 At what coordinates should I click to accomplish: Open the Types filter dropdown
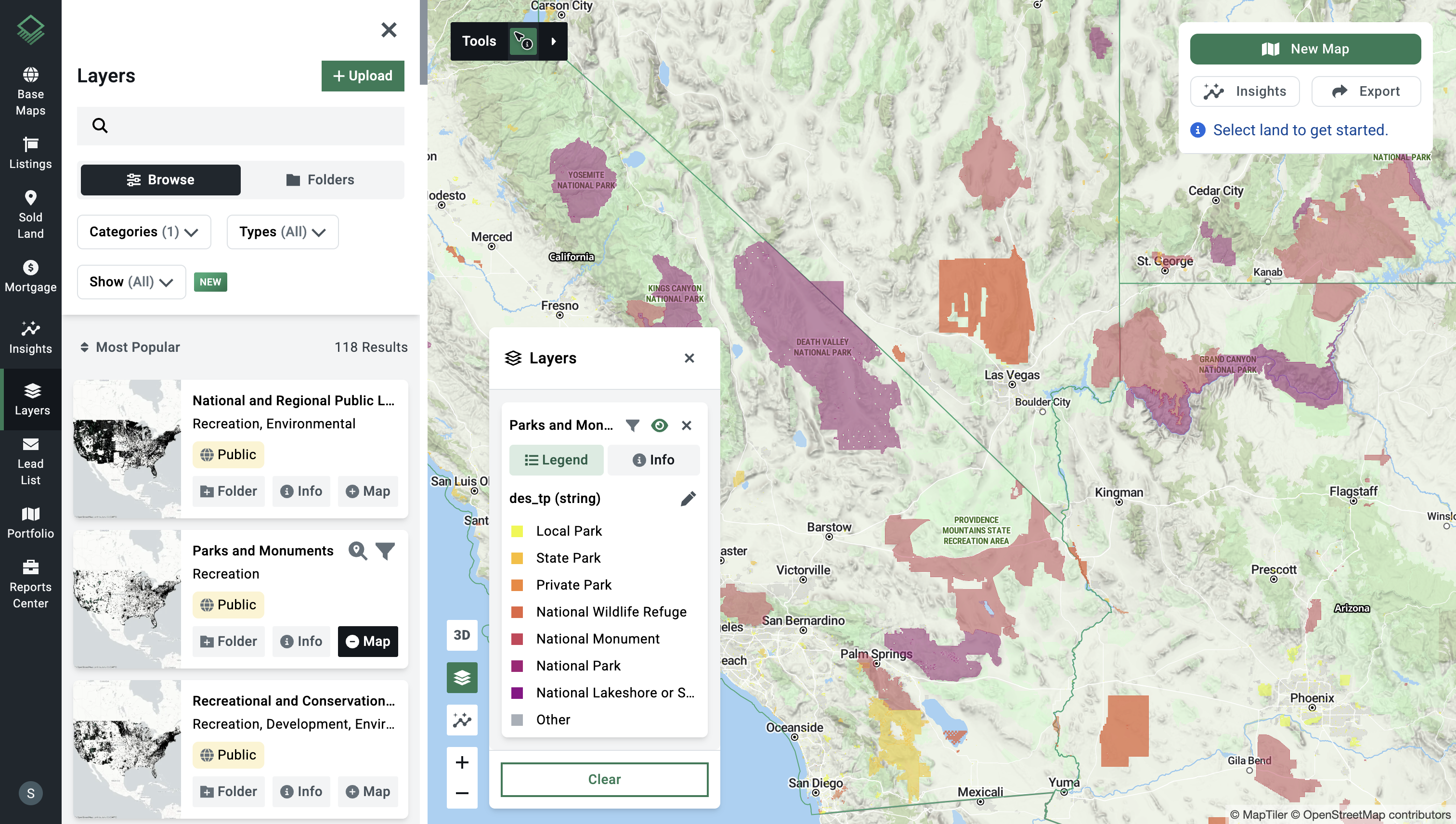(x=283, y=232)
